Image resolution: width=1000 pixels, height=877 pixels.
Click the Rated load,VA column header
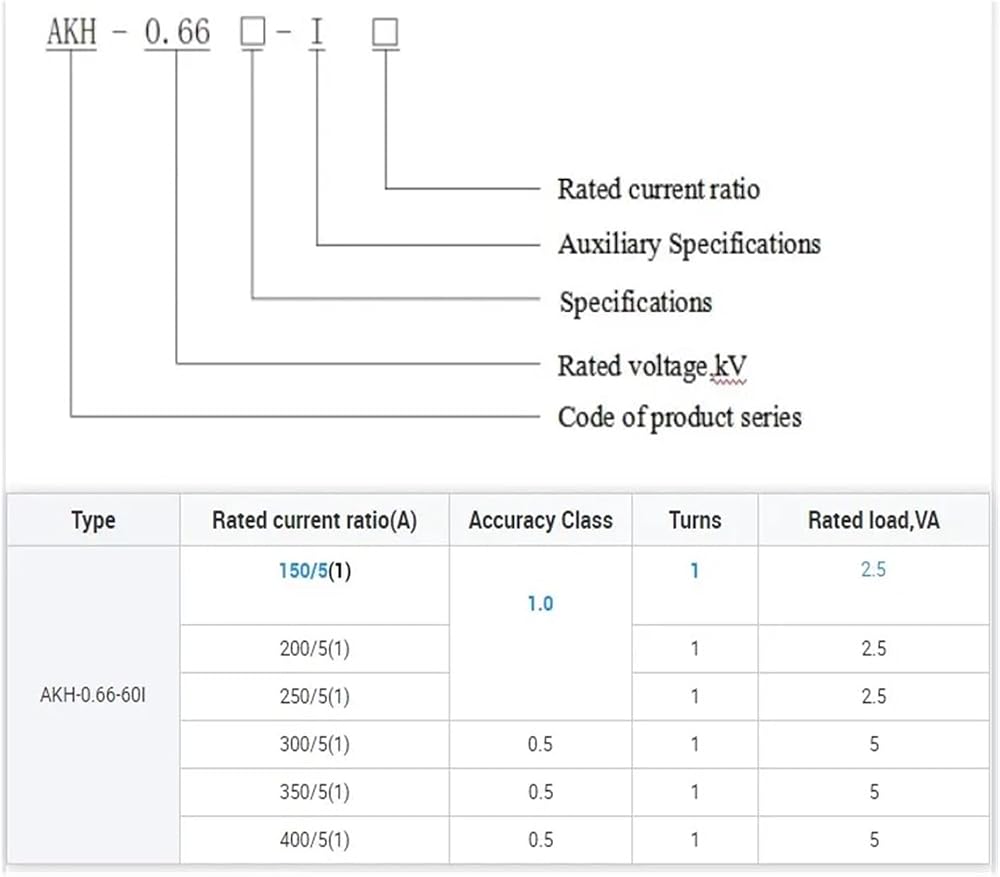874,520
